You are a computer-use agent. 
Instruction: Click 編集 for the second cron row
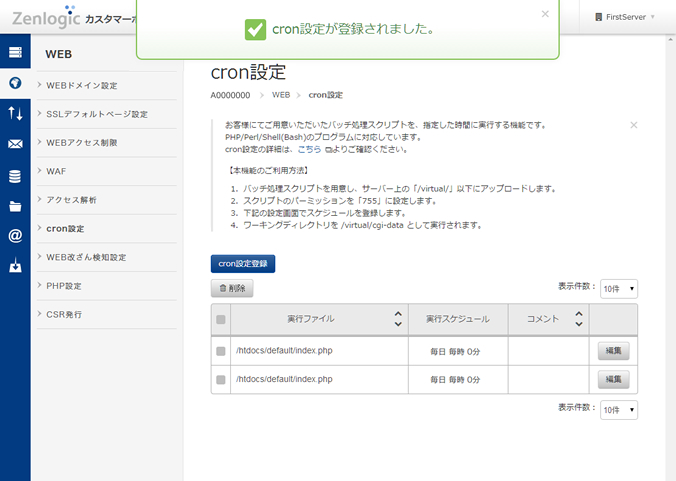click(x=613, y=379)
